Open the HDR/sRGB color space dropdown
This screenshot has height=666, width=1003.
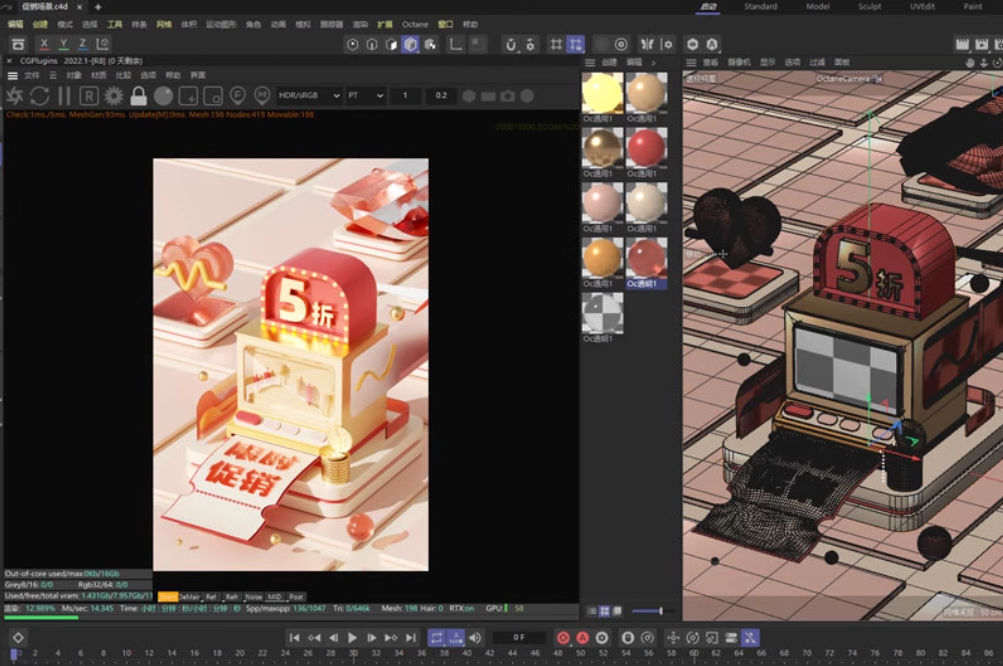pyautogui.click(x=309, y=96)
